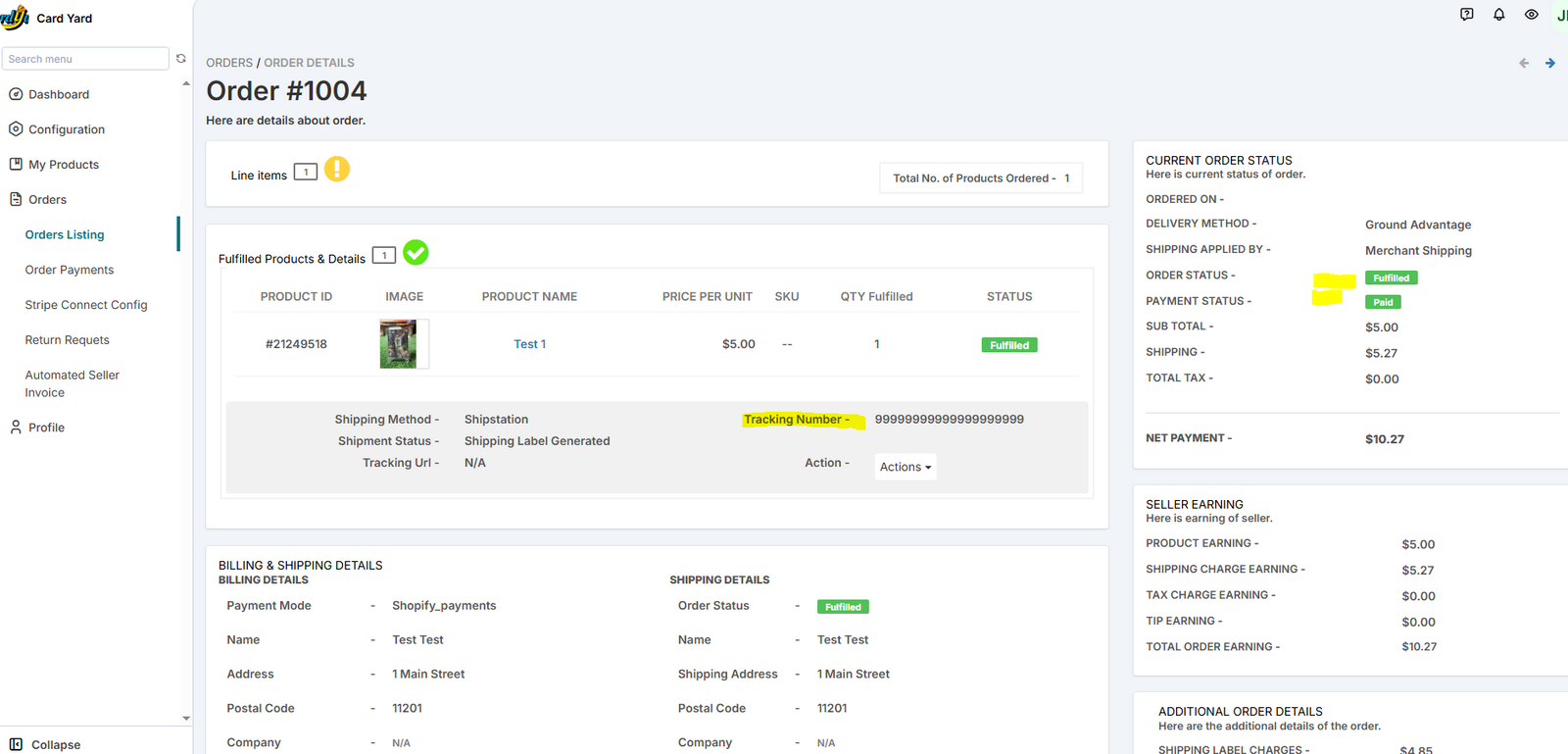Click the yellow warning icon beside Line items
1568x754 pixels.
coord(337,170)
